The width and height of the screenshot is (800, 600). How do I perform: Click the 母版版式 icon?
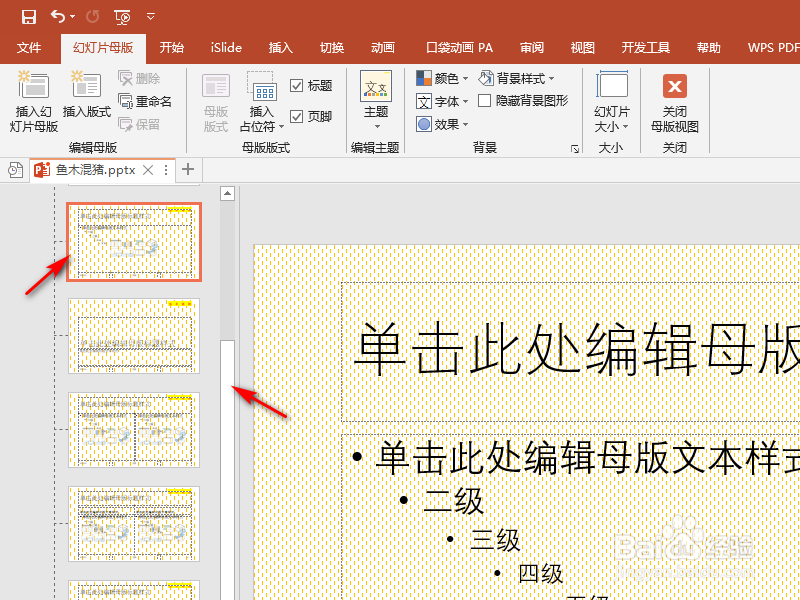click(216, 102)
